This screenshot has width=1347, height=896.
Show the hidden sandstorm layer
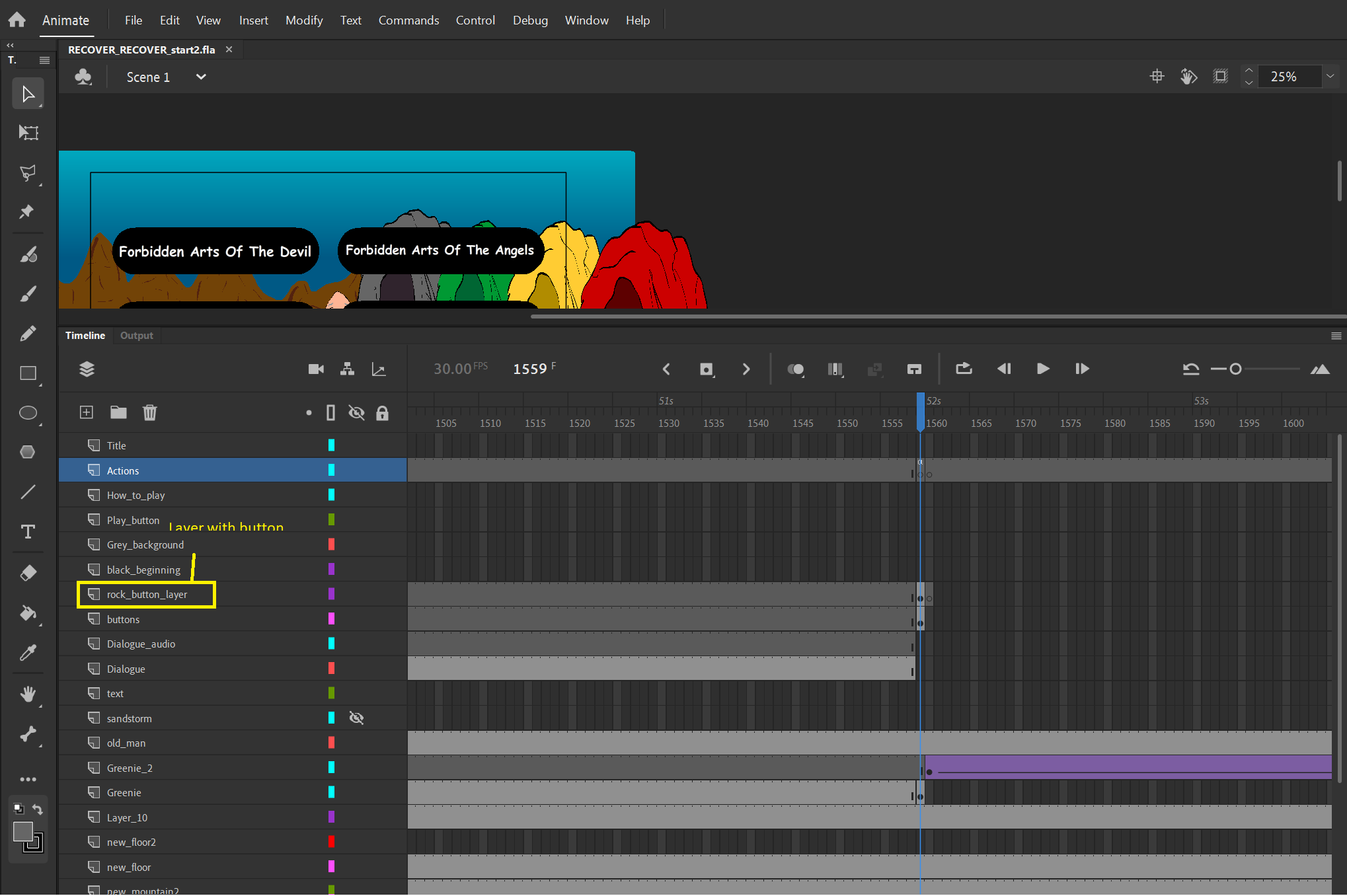357,718
